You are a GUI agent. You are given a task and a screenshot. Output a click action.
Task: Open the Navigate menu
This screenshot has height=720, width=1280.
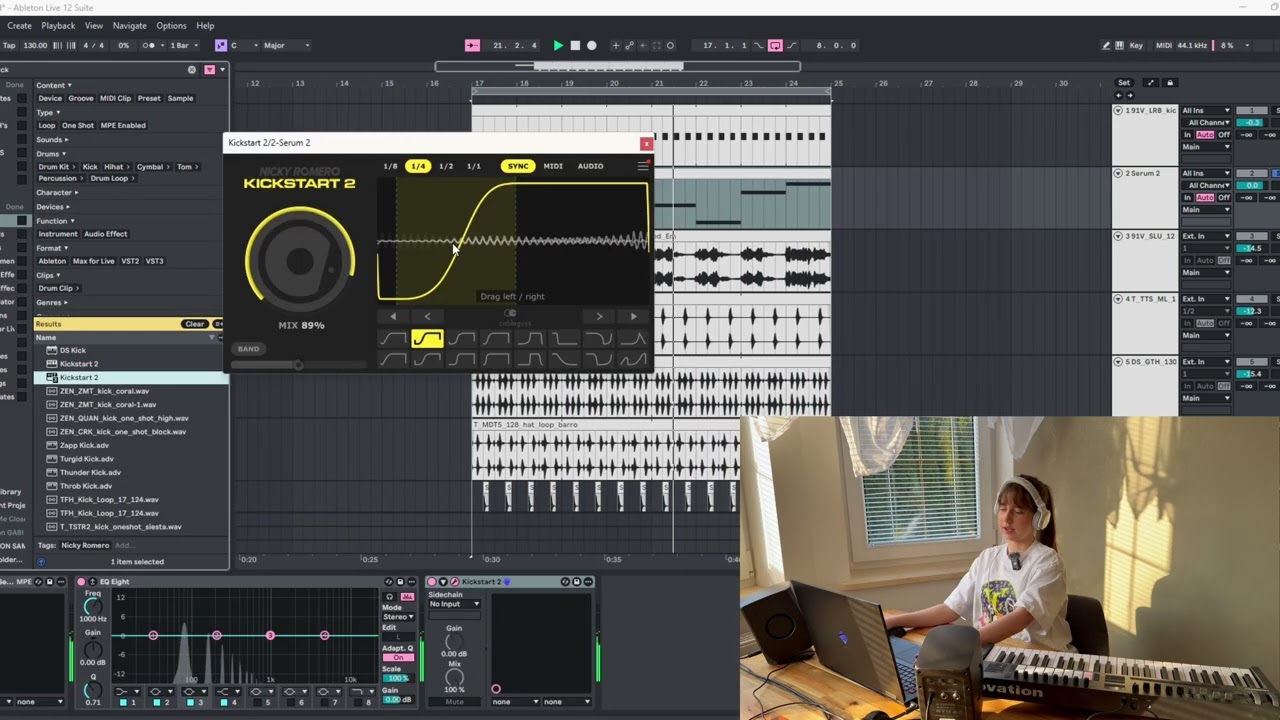click(x=130, y=26)
